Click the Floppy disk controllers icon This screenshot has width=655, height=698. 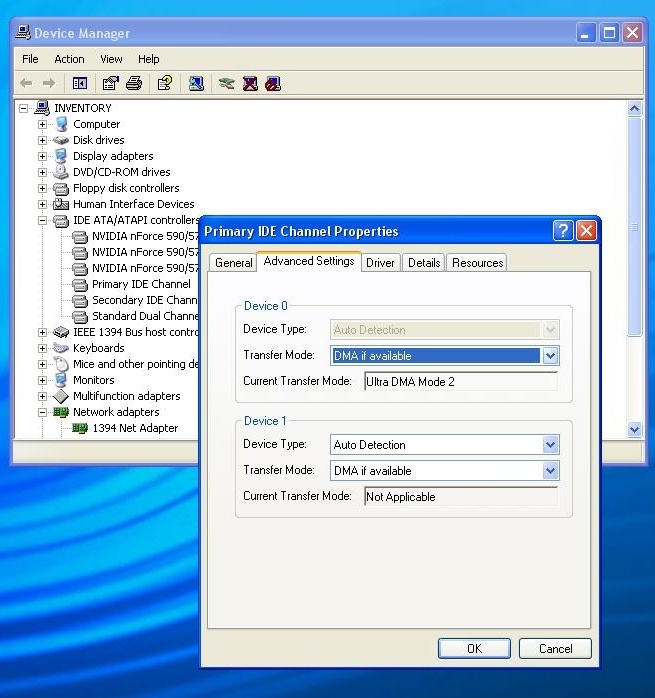pos(61,189)
